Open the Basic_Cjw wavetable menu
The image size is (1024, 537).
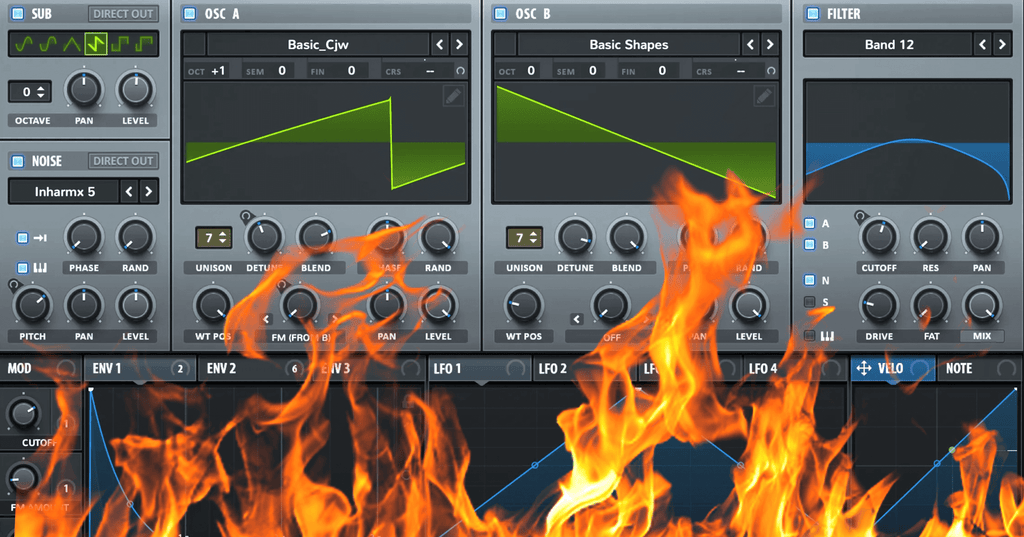(x=317, y=44)
